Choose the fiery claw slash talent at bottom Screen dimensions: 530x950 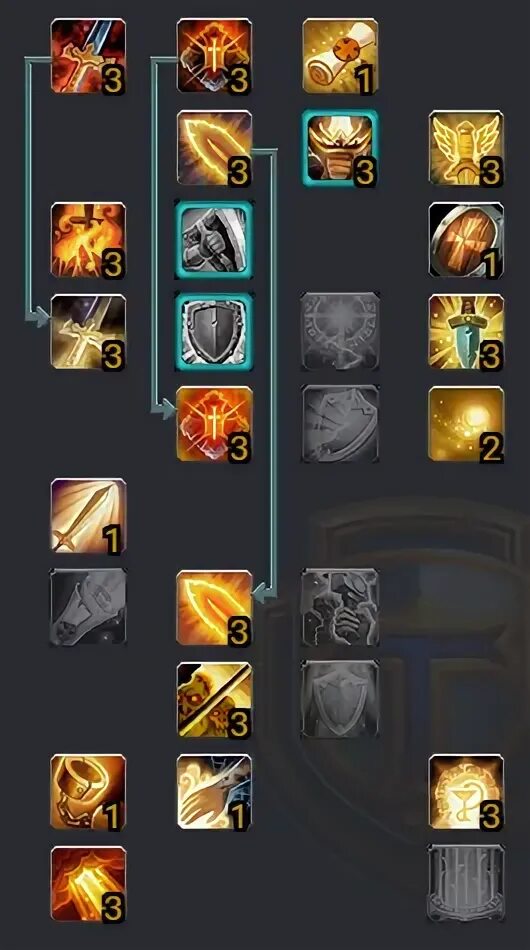tap(88, 884)
